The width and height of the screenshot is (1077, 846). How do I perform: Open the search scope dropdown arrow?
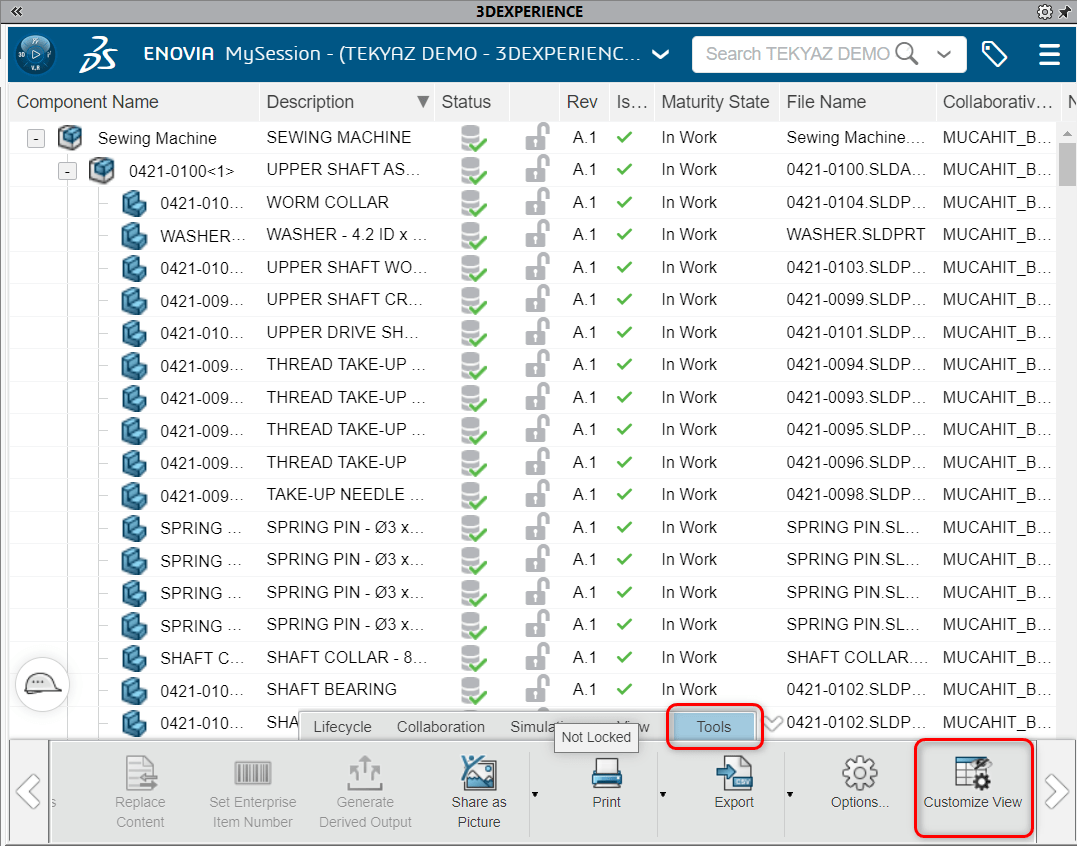(x=944, y=54)
